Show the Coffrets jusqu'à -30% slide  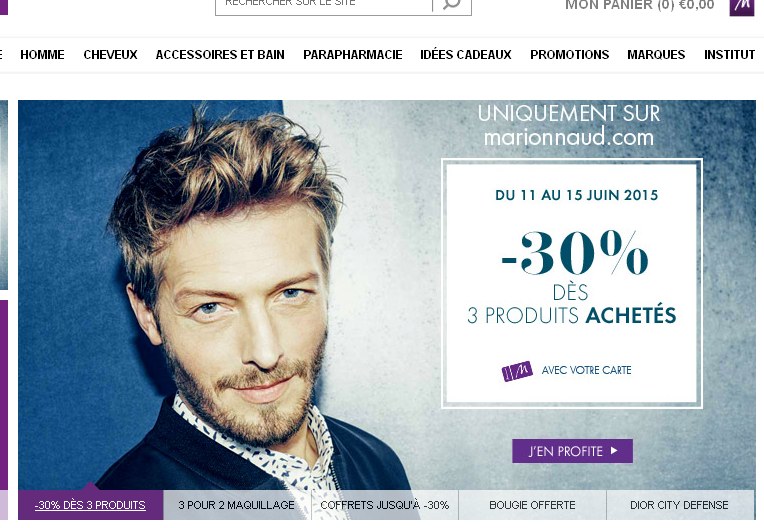(x=385, y=505)
